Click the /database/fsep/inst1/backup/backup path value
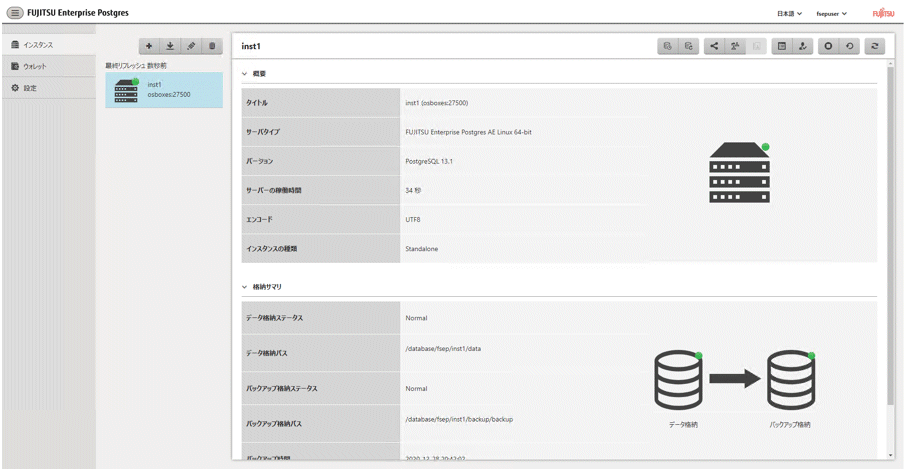This screenshot has width=904, height=471. [459, 419]
